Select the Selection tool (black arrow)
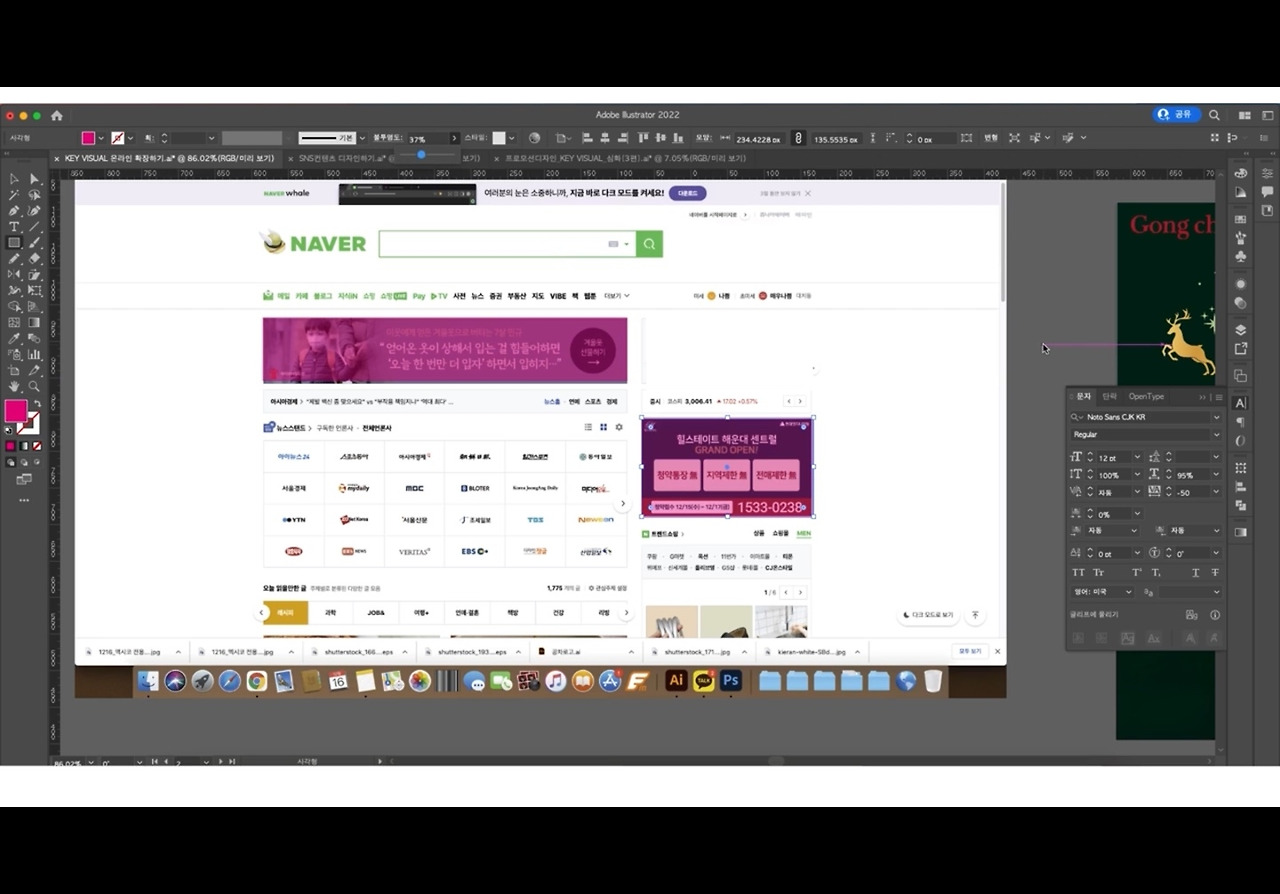Image resolution: width=1280 pixels, height=894 pixels. [x=14, y=179]
